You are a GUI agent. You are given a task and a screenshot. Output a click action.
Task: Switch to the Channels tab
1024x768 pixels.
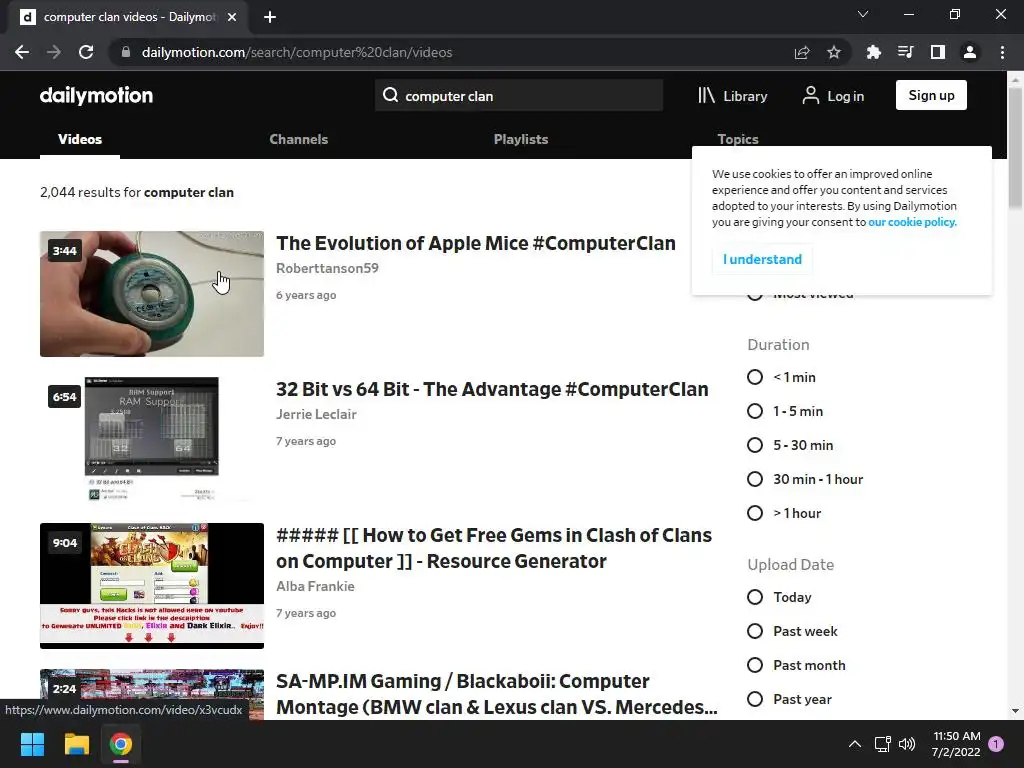tap(298, 139)
